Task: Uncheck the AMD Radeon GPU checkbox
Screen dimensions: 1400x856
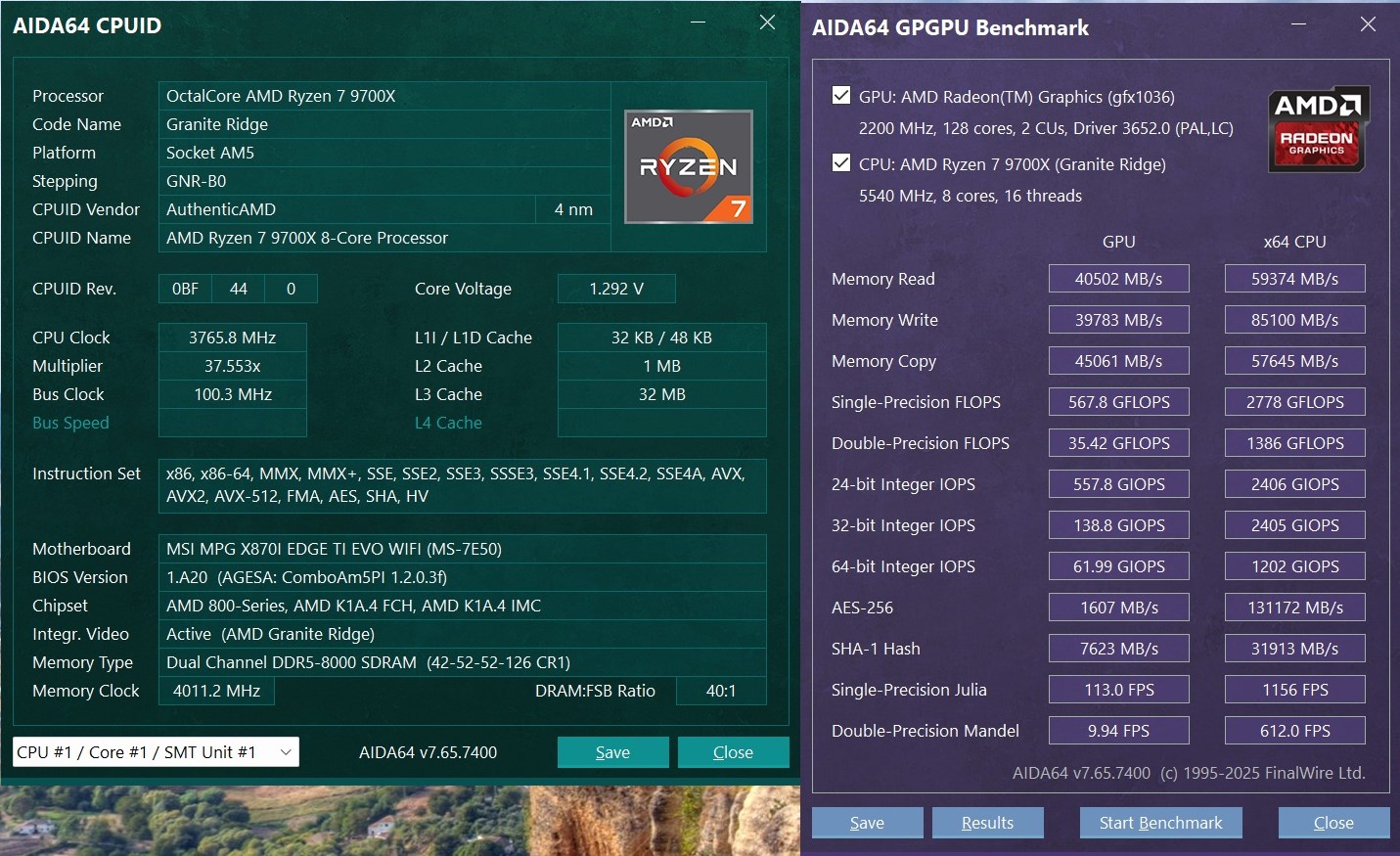Action: 840,96
